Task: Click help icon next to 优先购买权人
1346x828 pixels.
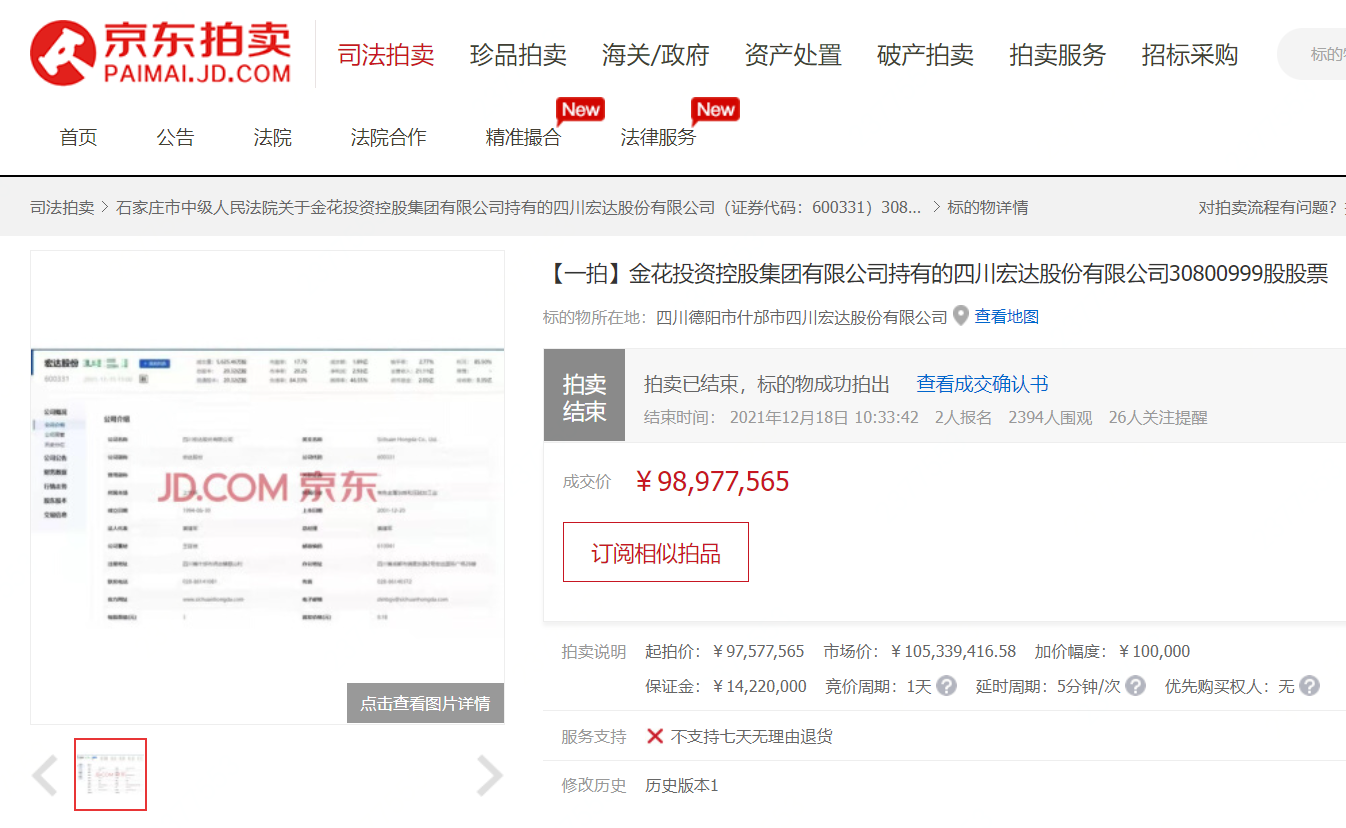Action: pyautogui.click(x=1309, y=686)
